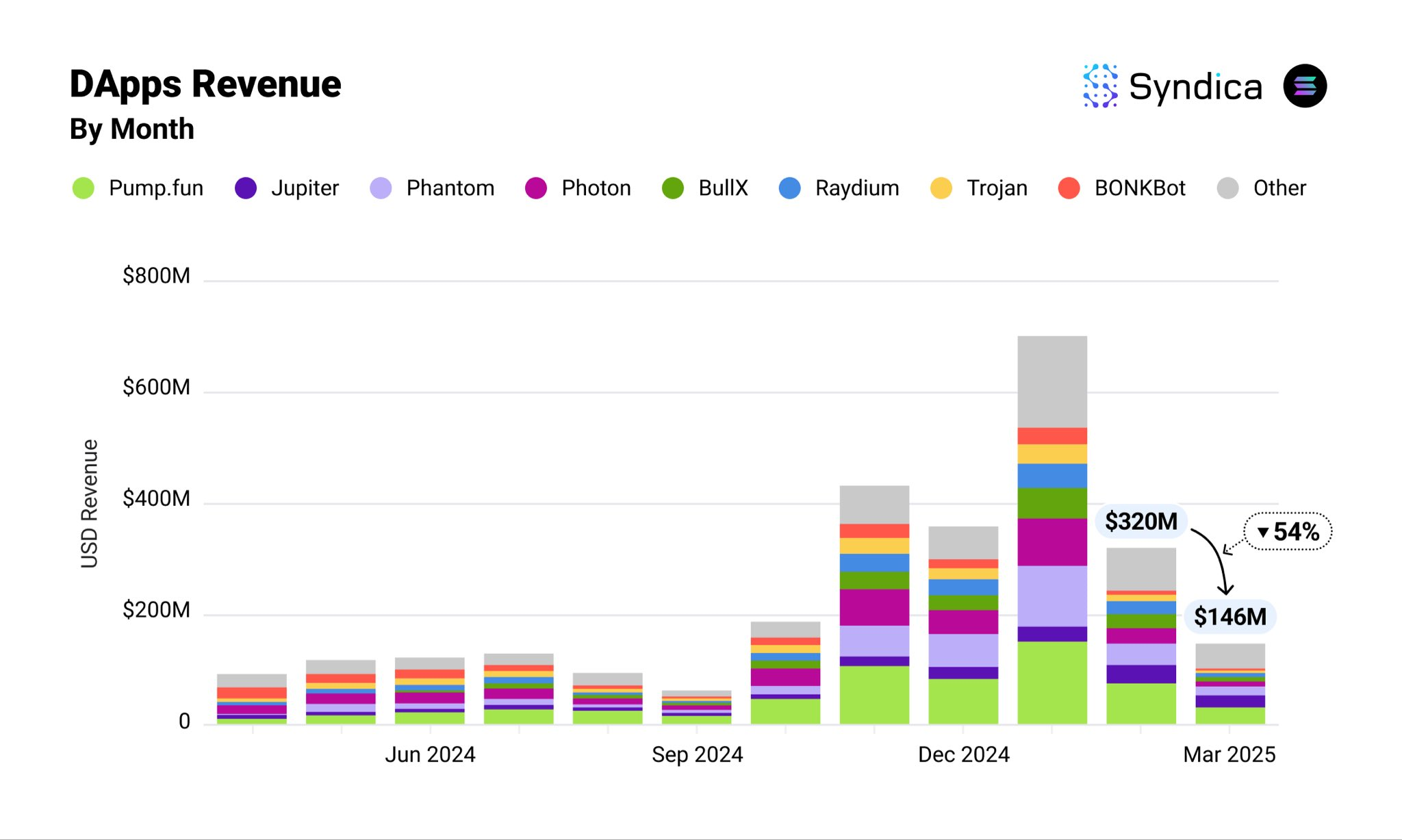Click the Solana icon next to Syndica
The image size is (1402, 840).
pyautogui.click(x=1305, y=85)
